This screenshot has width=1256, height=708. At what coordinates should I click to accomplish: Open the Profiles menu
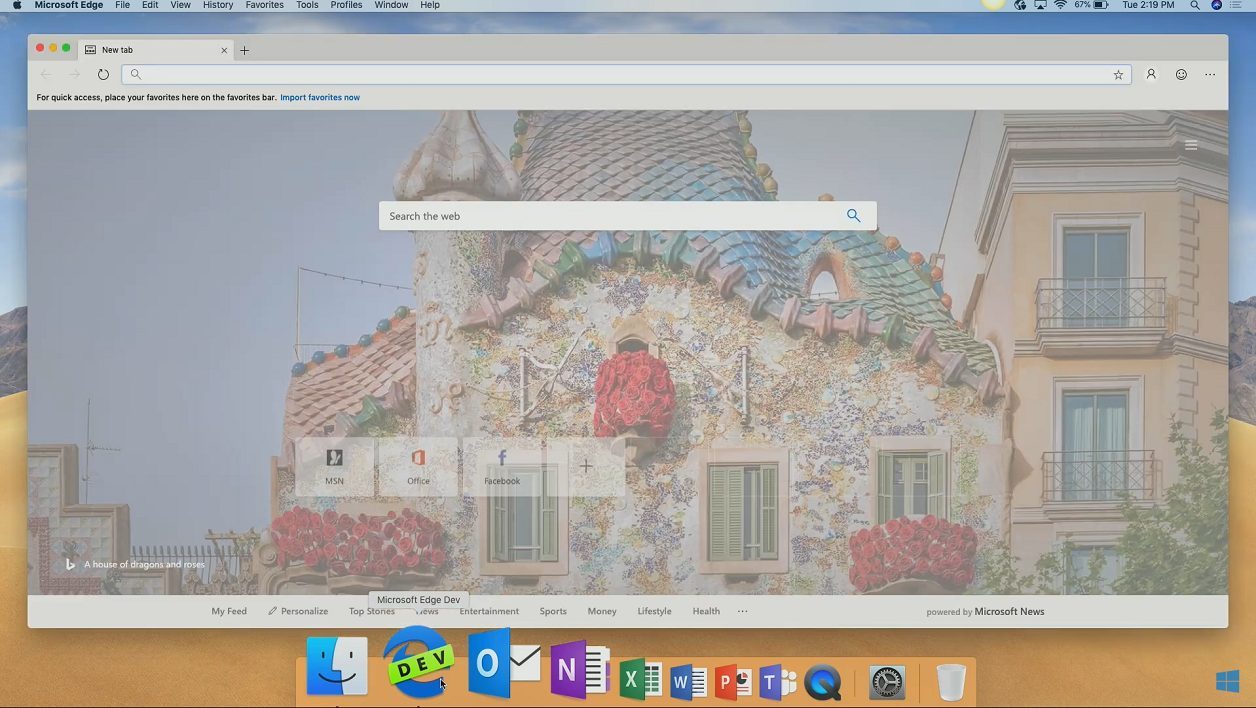pyautogui.click(x=346, y=5)
